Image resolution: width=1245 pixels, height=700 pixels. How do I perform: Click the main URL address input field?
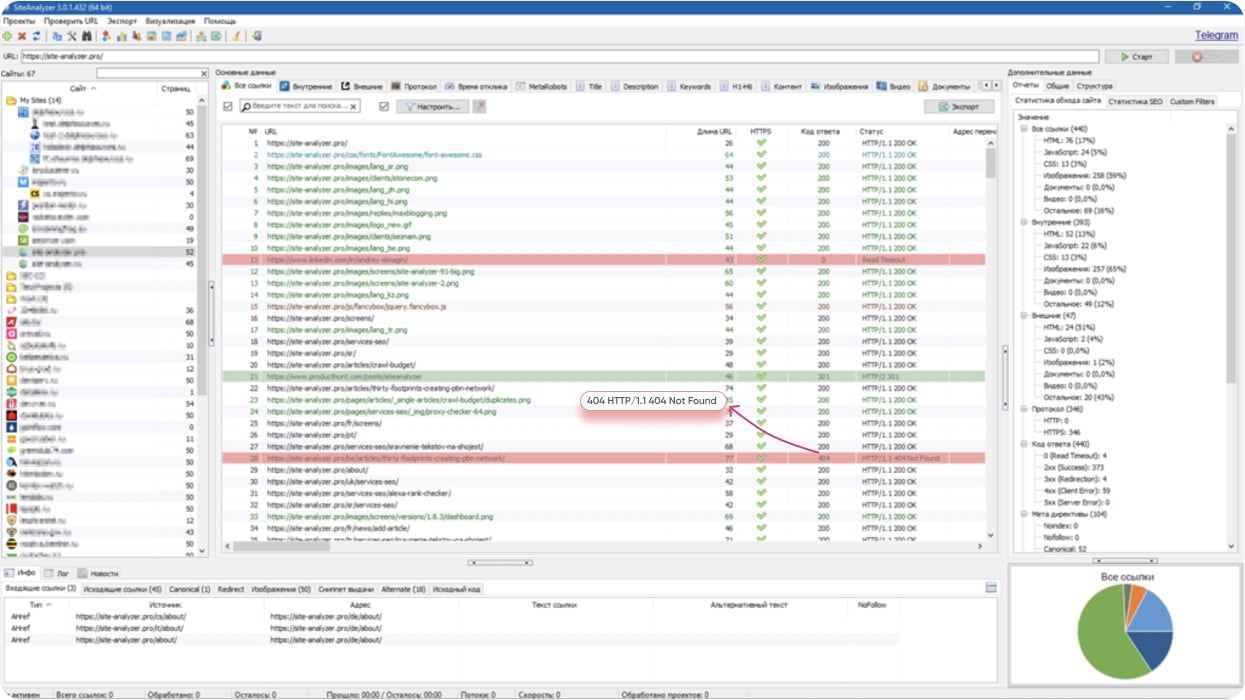[560, 57]
